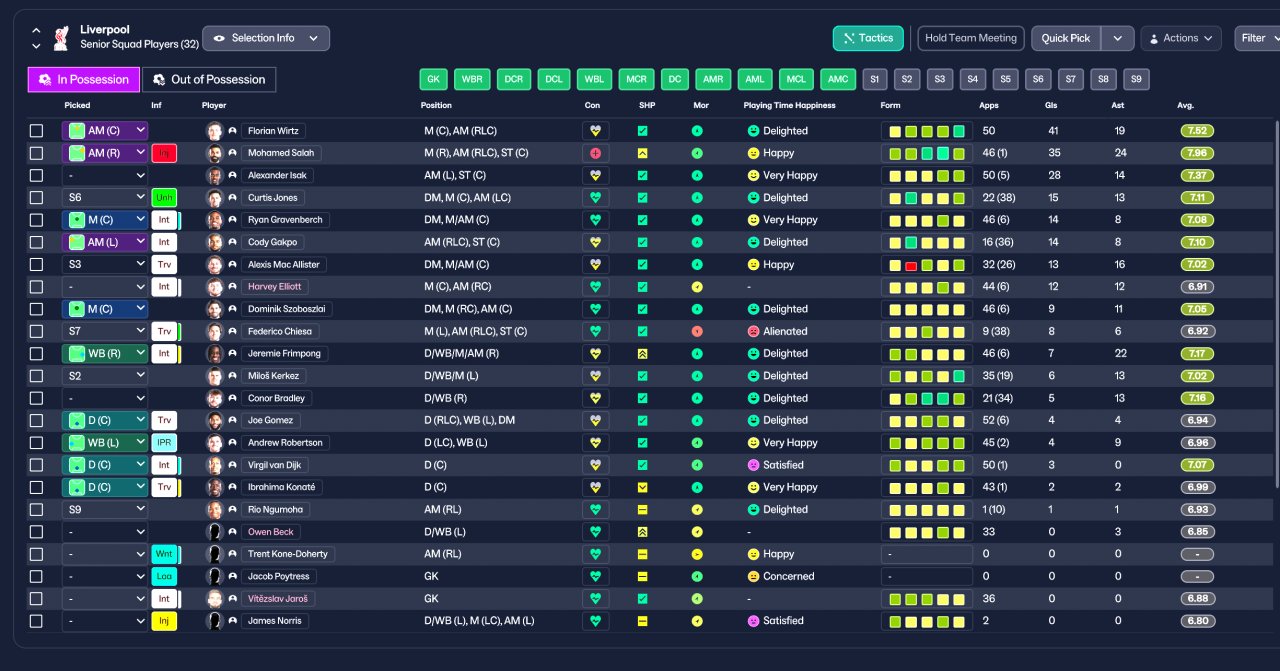Click Jeremie Frimpong's yellow sharpness arrow icon

tap(642, 354)
